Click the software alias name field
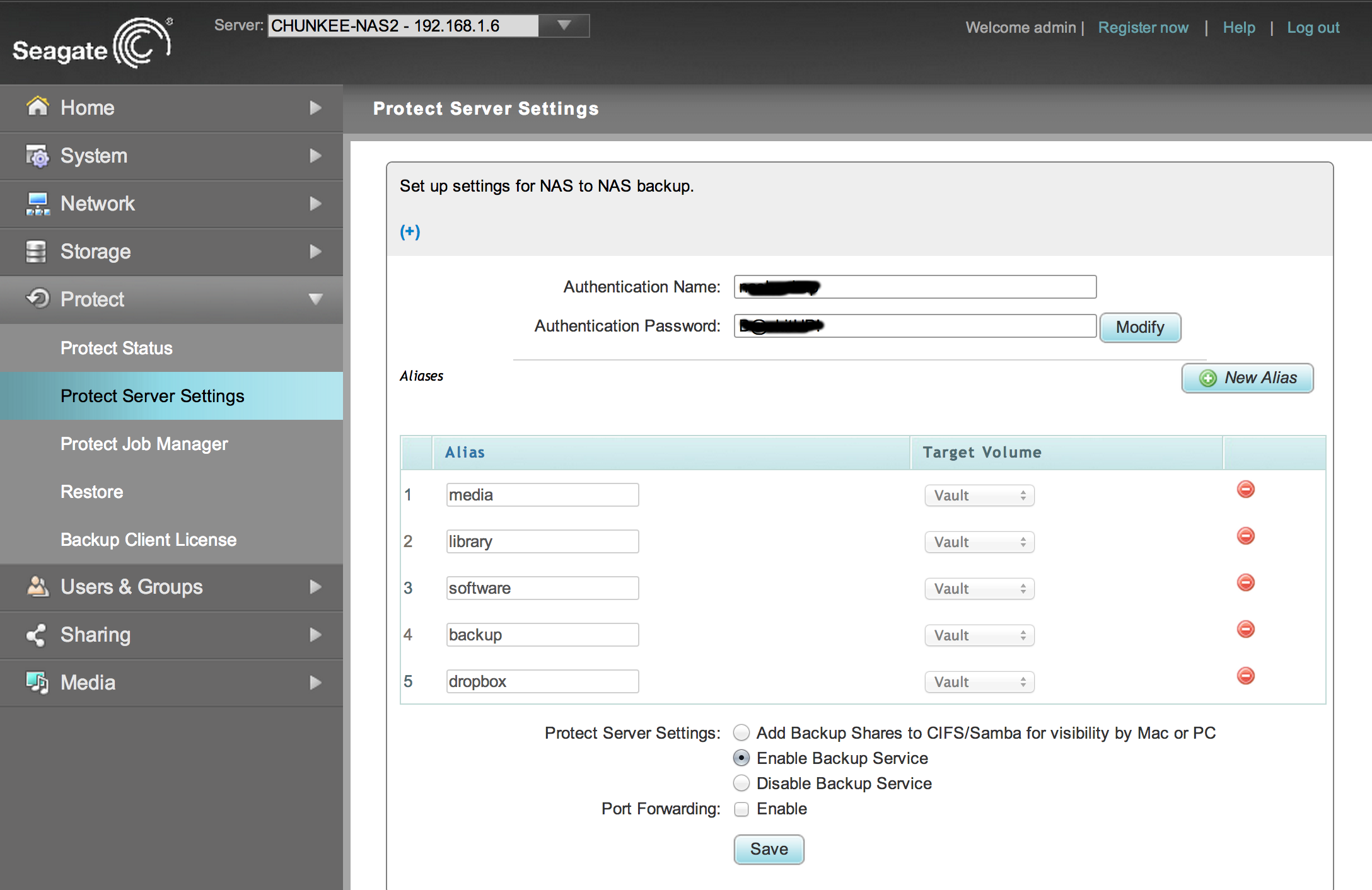Viewport: 1372px width, 890px height. pos(542,588)
